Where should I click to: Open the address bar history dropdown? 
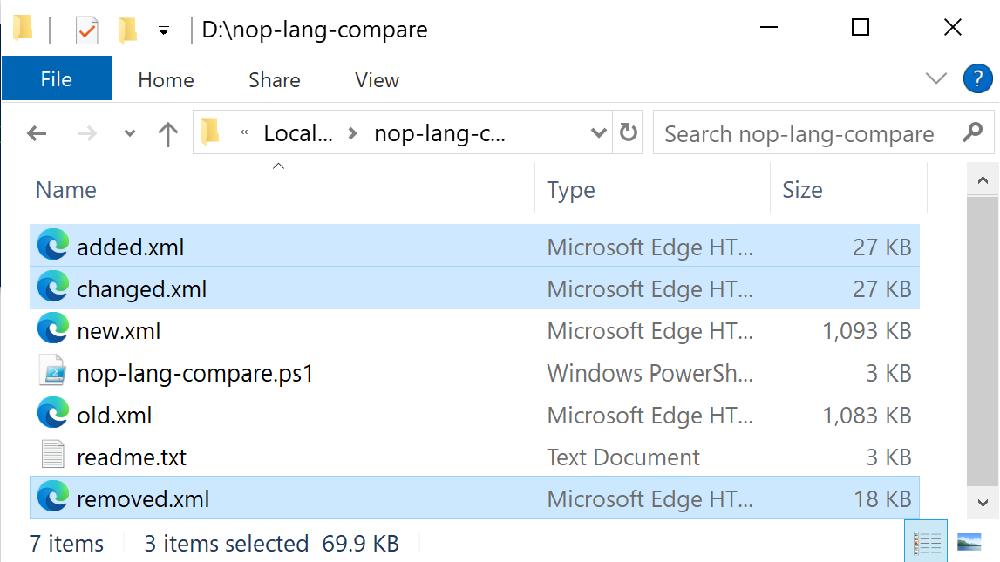pos(598,133)
